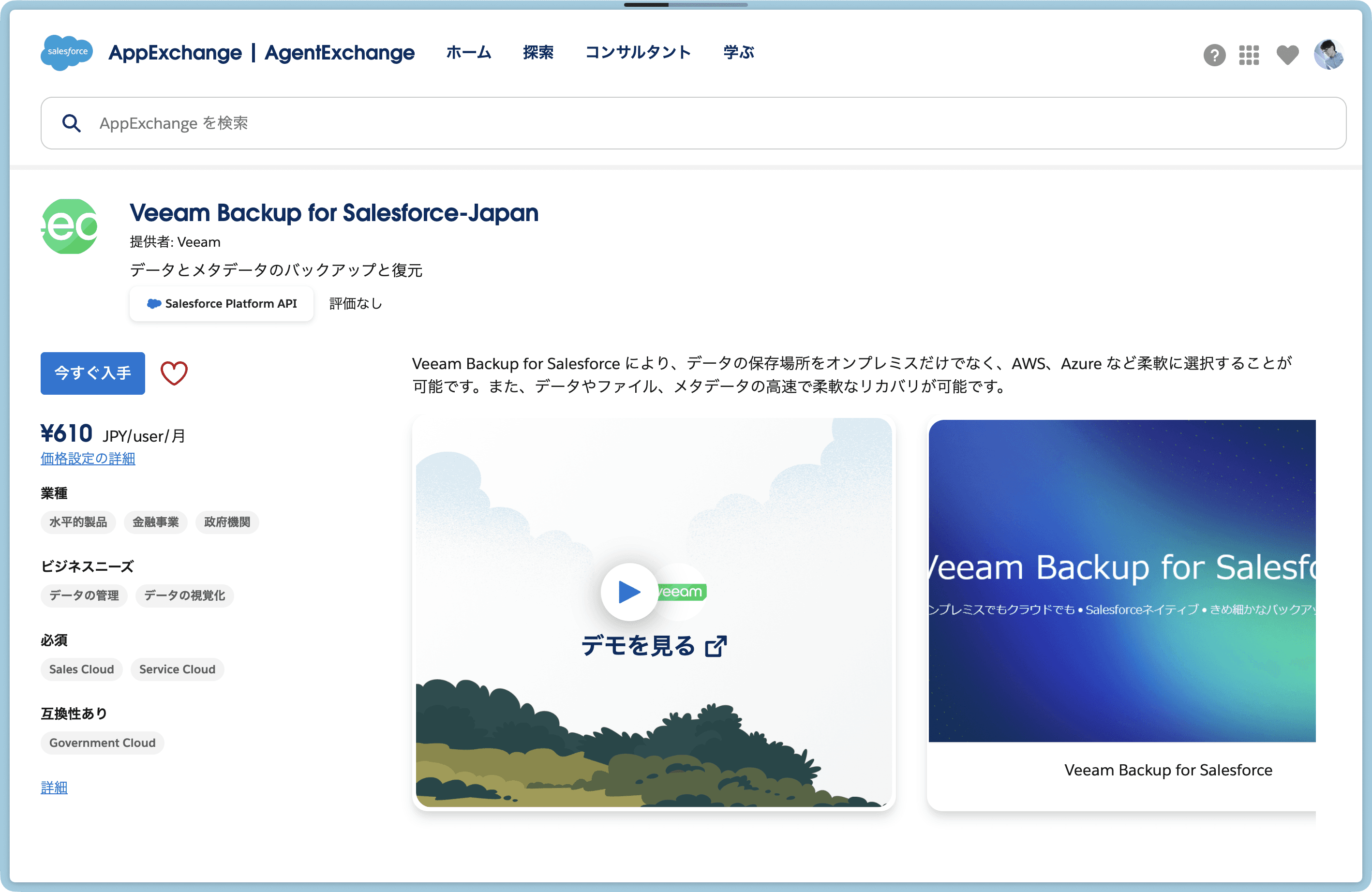Open the 学ぶ menu item
The width and height of the screenshot is (1372, 892).
pyautogui.click(x=738, y=52)
